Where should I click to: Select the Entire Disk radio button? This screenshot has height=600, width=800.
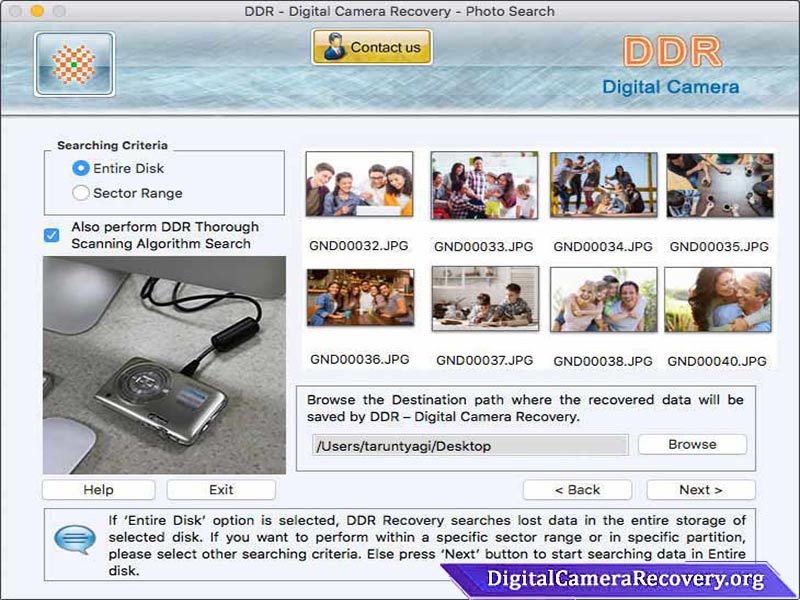pyautogui.click(x=81, y=168)
